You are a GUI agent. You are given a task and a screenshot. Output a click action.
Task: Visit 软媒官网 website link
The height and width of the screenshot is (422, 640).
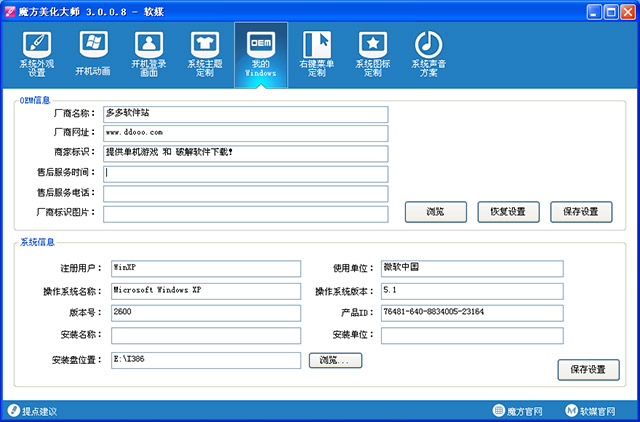point(590,411)
